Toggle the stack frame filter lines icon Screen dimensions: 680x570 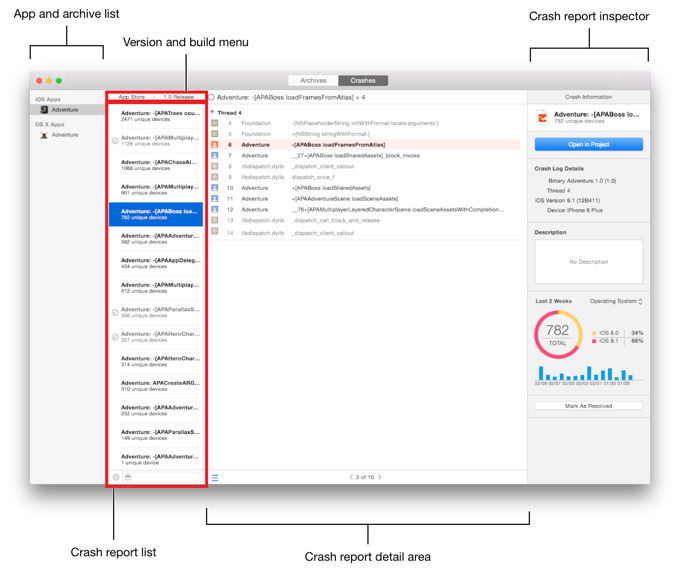(215, 478)
